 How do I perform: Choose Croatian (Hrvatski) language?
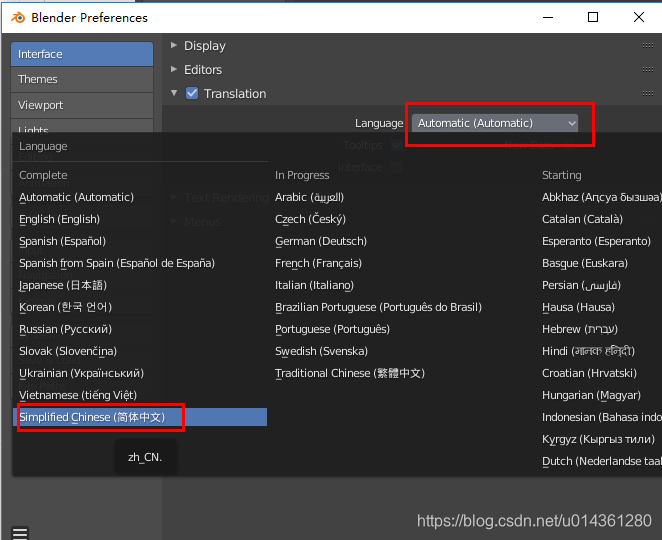click(x=589, y=373)
